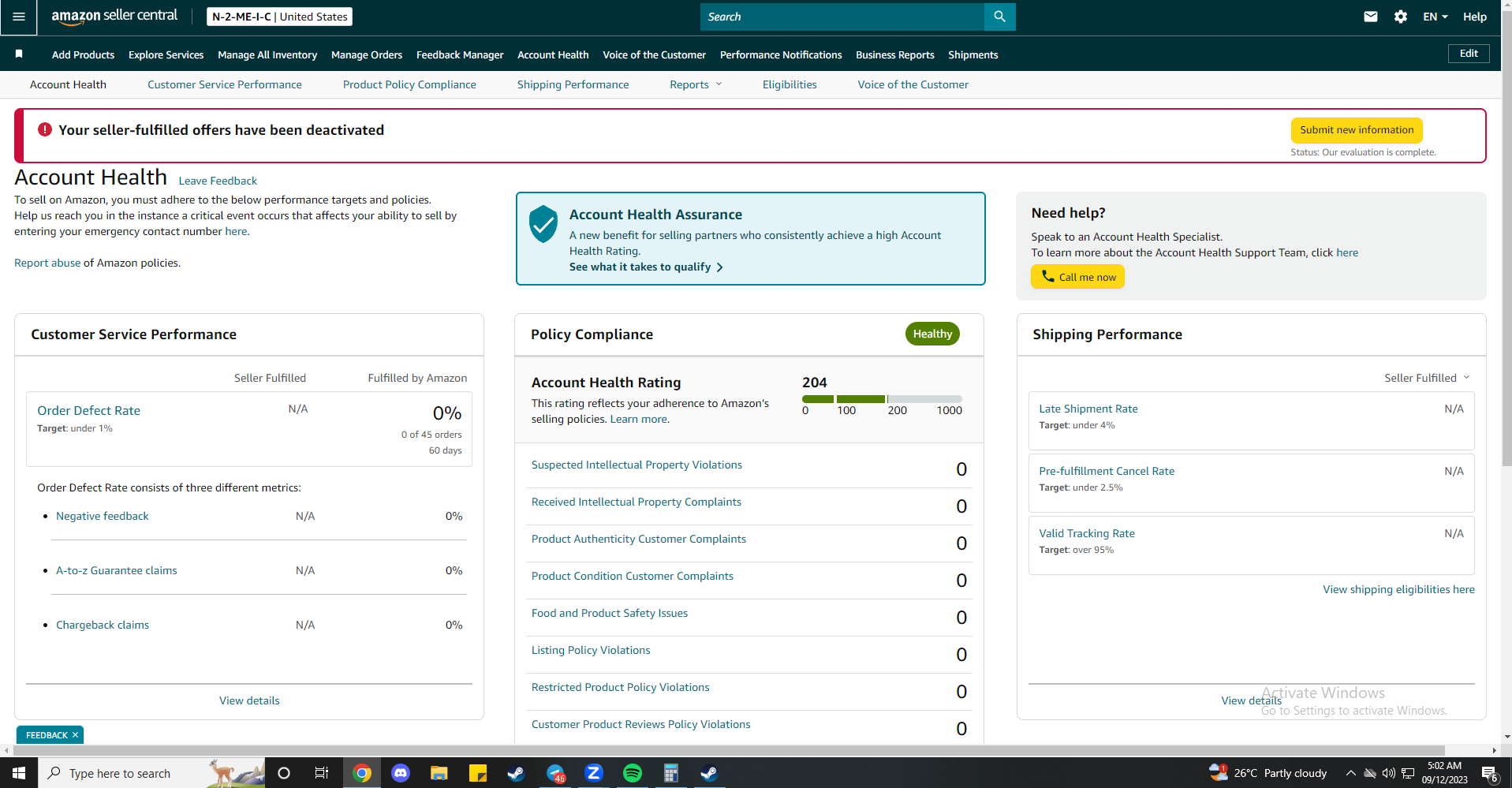Click the volume icon in system tray

point(1388,773)
